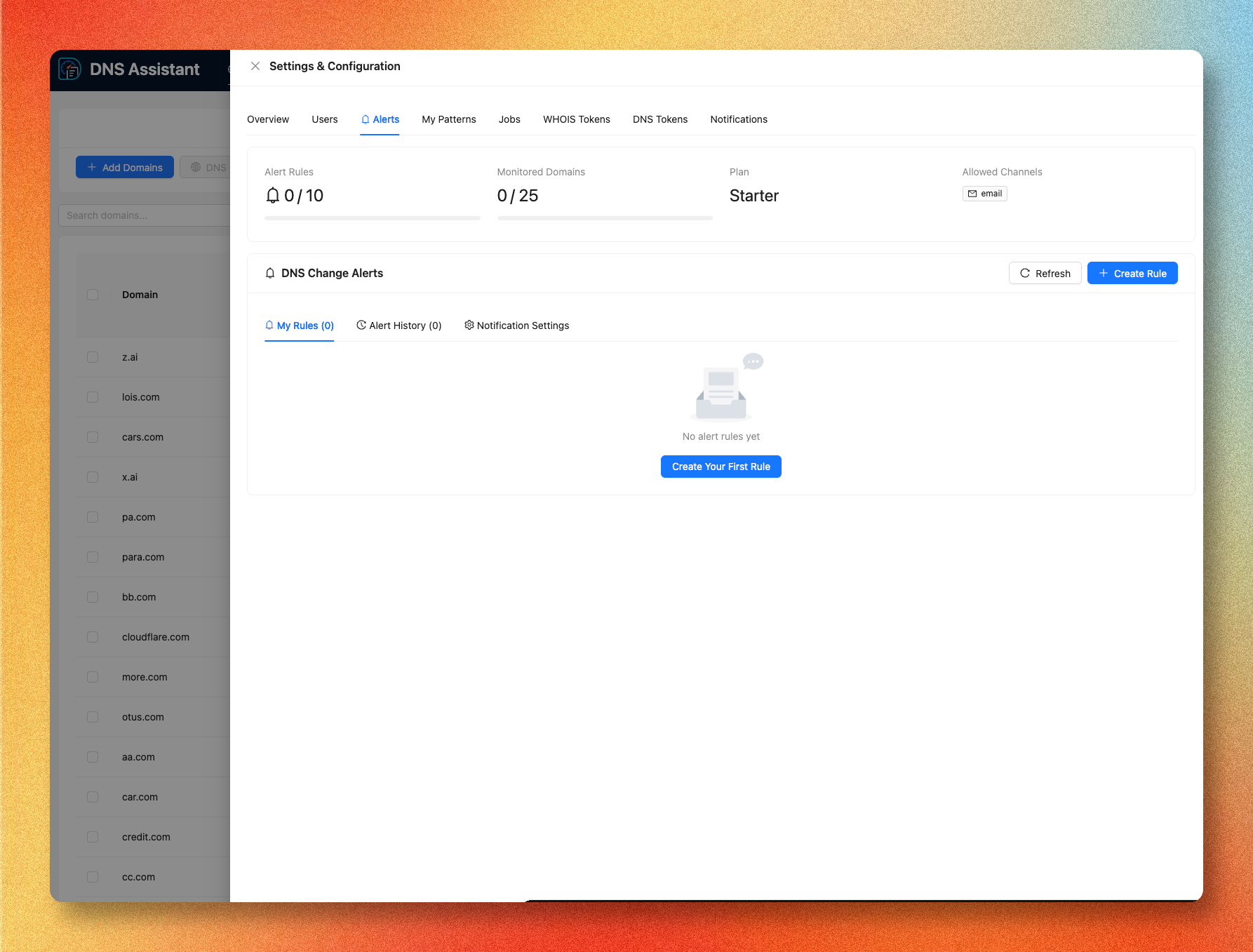
Task: Click the Search domains input field
Action: click(x=140, y=215)
